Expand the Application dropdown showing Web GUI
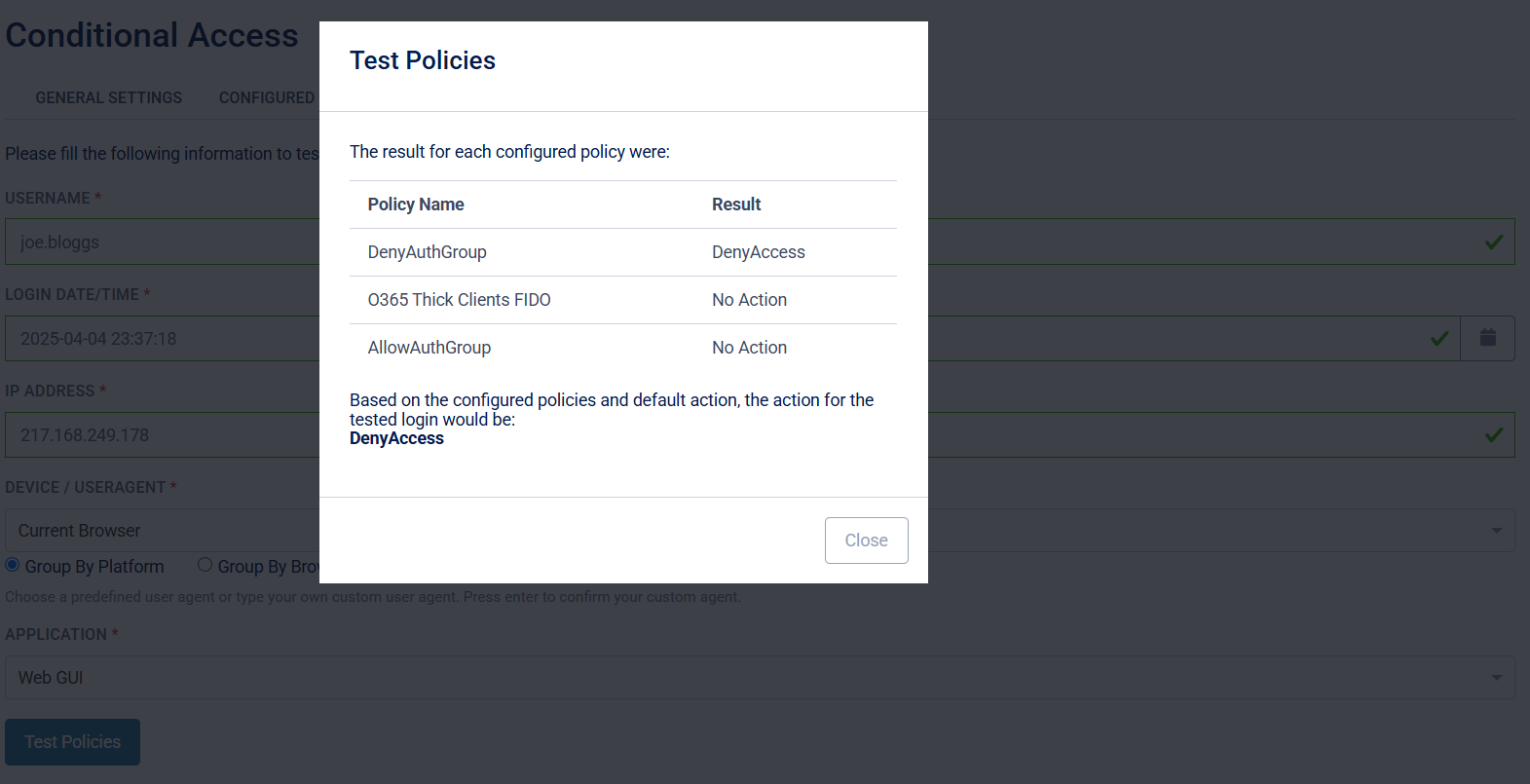This screenshot has width=1530, height=784. 1498,677
